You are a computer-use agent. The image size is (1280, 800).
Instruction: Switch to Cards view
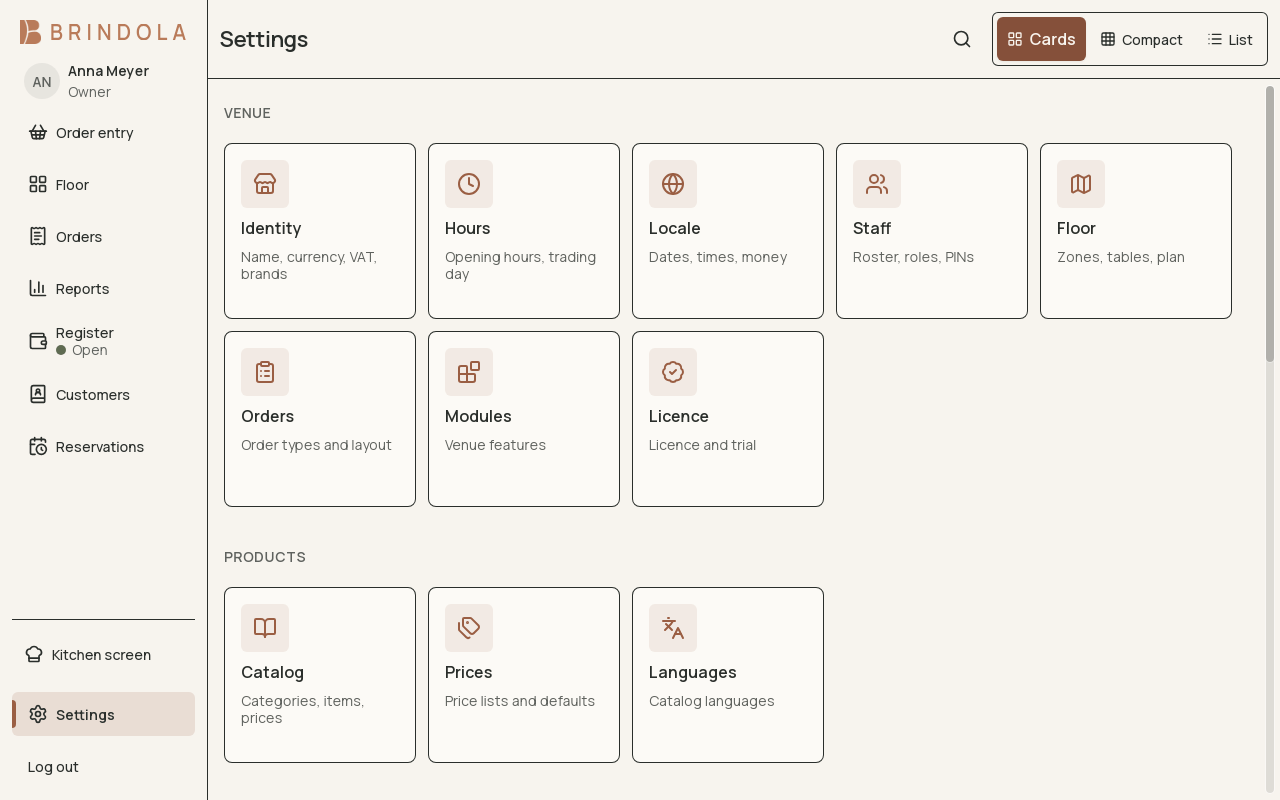click(1041, 39)
